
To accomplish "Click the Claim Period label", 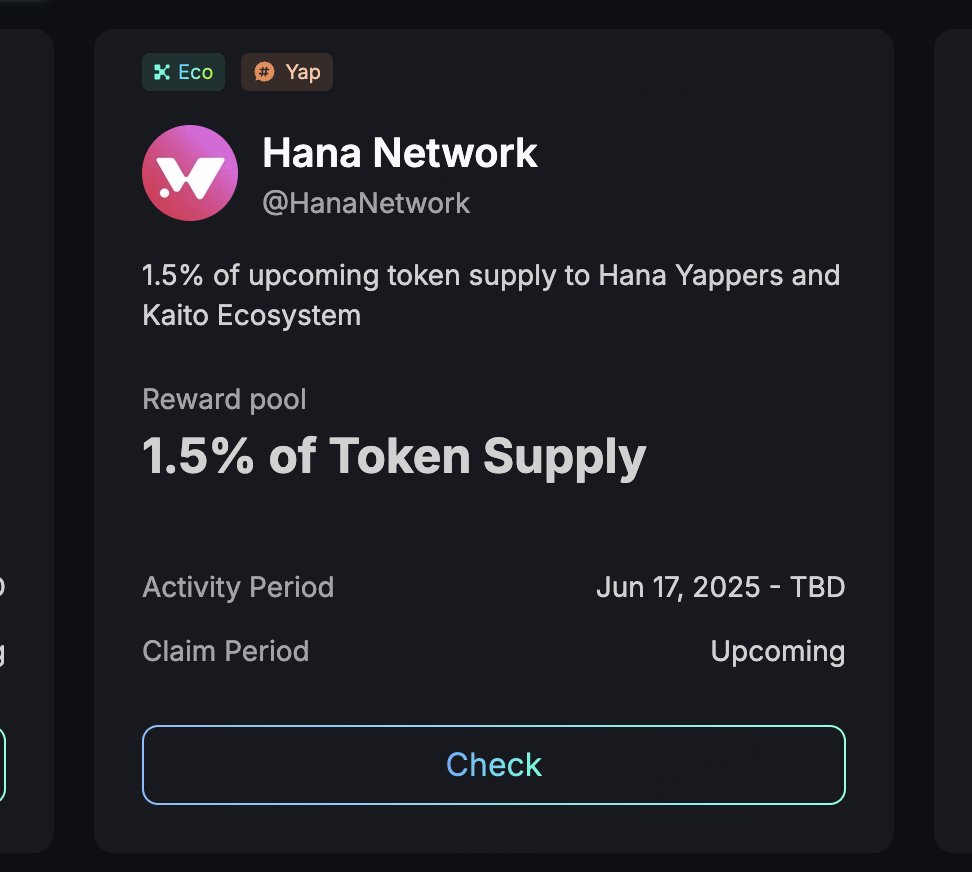I will click(226, 651).
